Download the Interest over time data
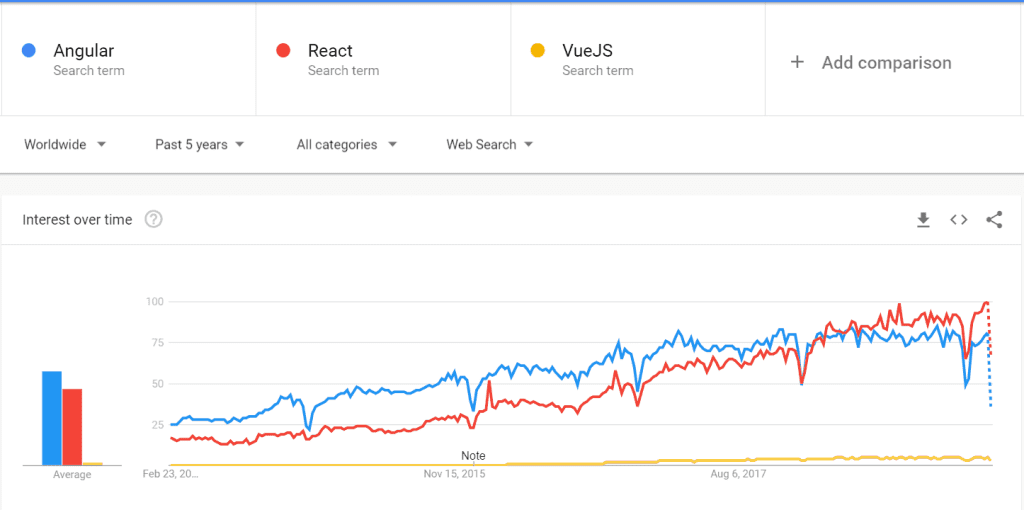This screenshot has height=510, width=1024. [923, 220]
